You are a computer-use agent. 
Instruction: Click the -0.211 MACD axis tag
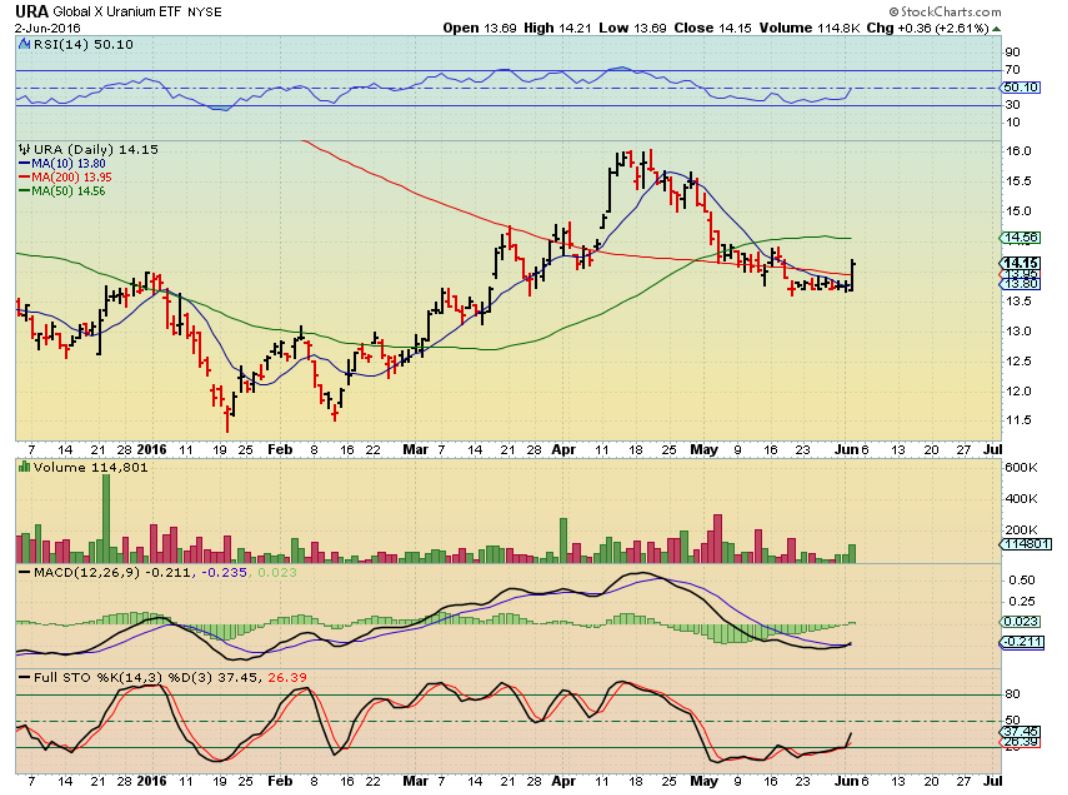pos(1021,642)
